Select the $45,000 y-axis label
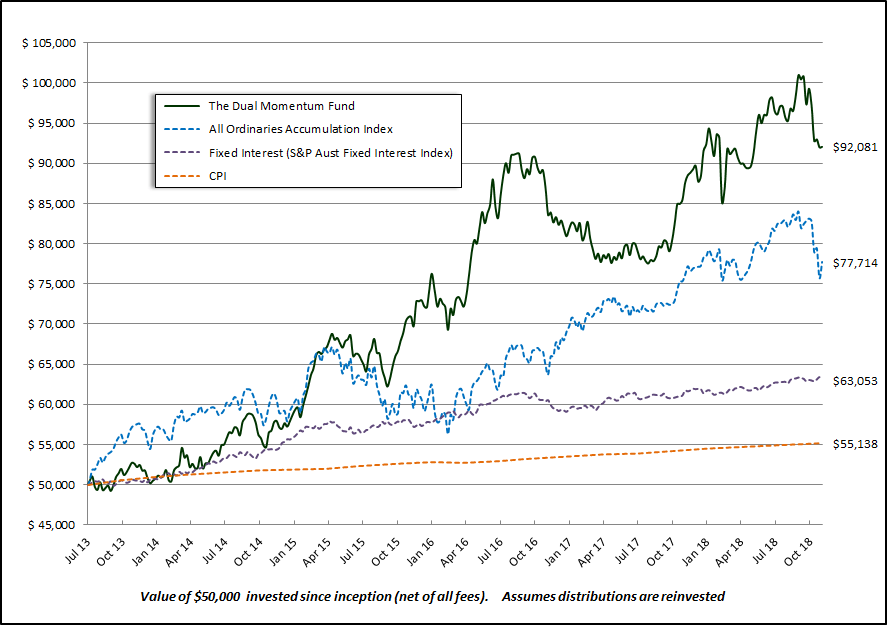This screenshot has width=887, height=625. pyautogui.click(x=52, y=525)
